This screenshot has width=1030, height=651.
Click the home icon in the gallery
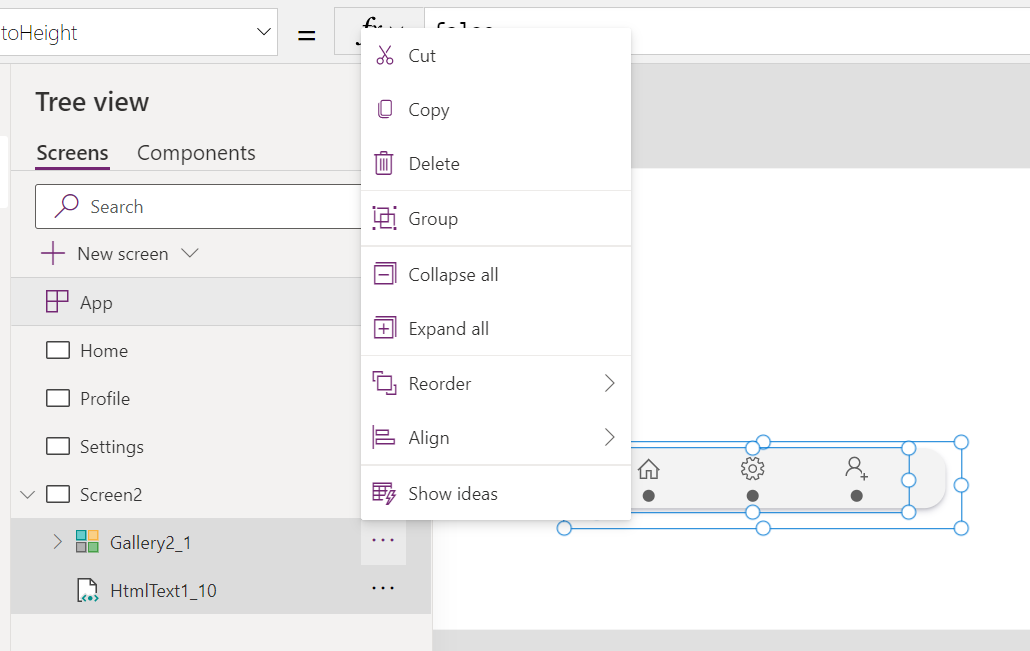(648, 469)
